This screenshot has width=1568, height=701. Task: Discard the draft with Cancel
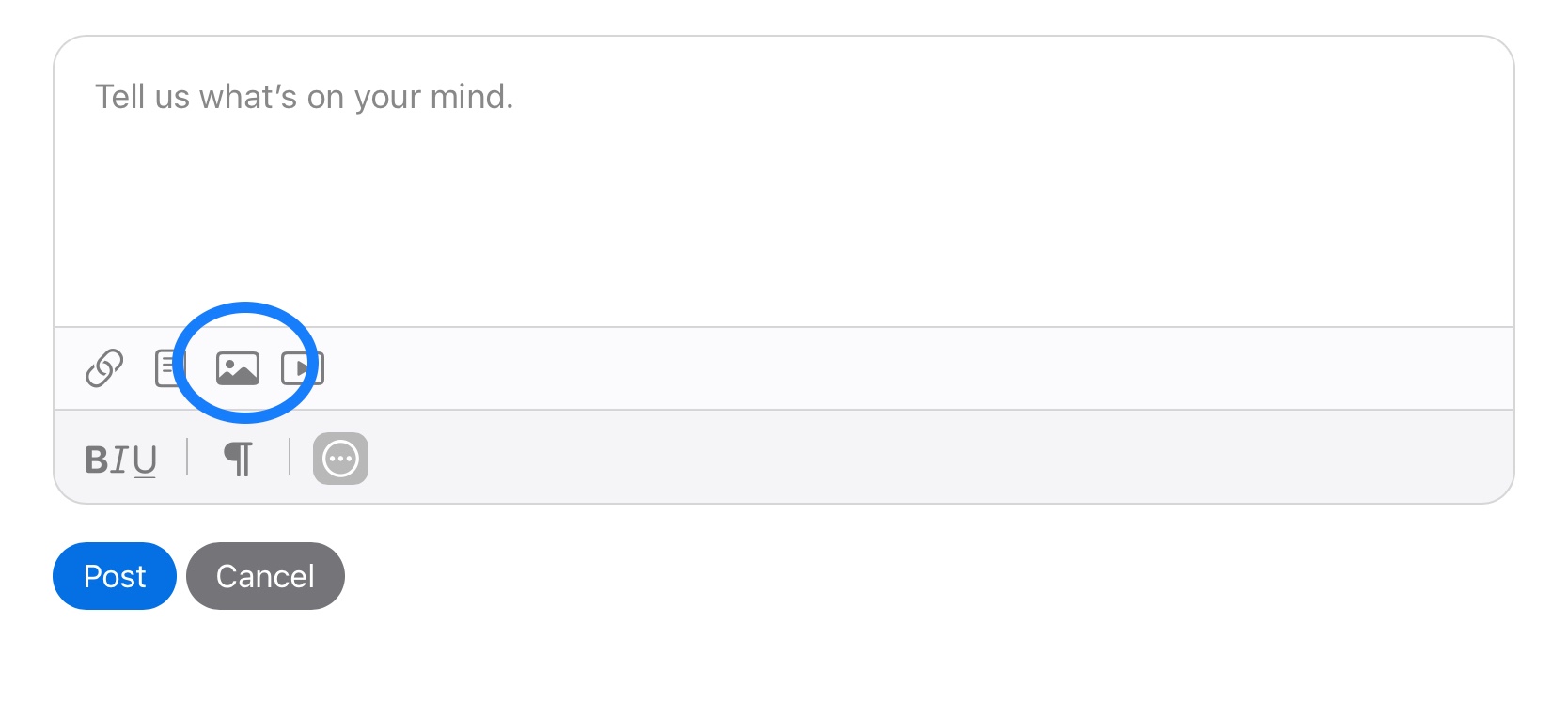[265, 576]
